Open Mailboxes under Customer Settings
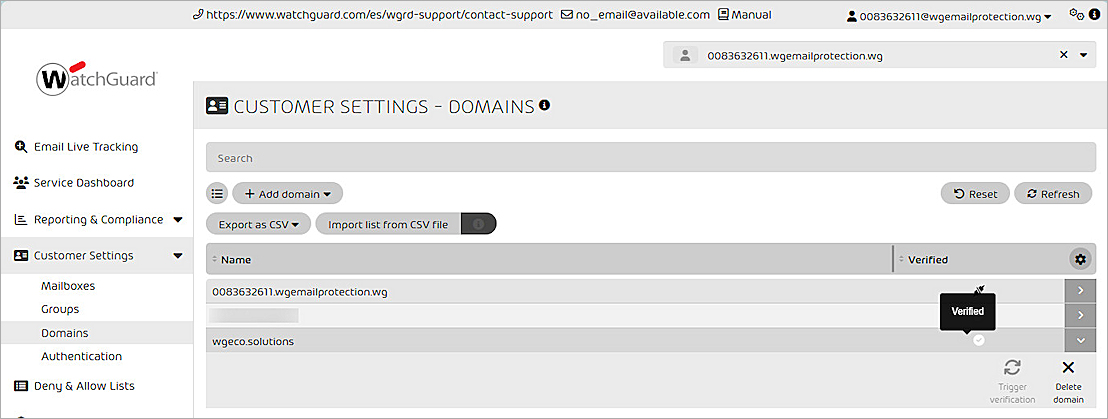This screenshot has height=419, width=1108. (68, 286)
